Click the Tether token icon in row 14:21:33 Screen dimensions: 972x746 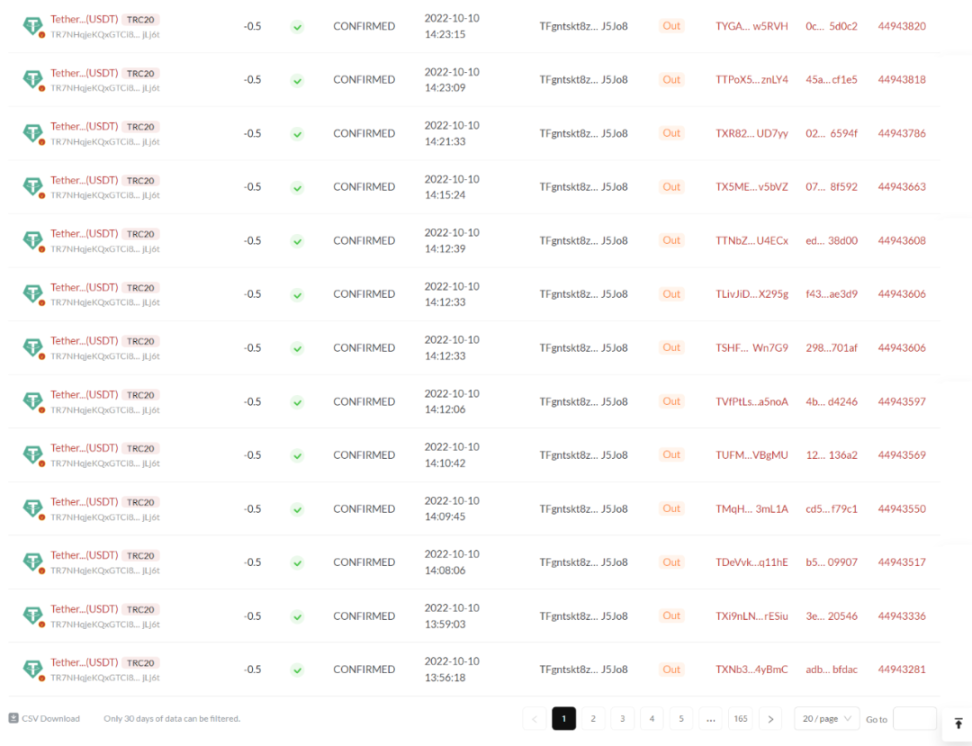(33, 133)
